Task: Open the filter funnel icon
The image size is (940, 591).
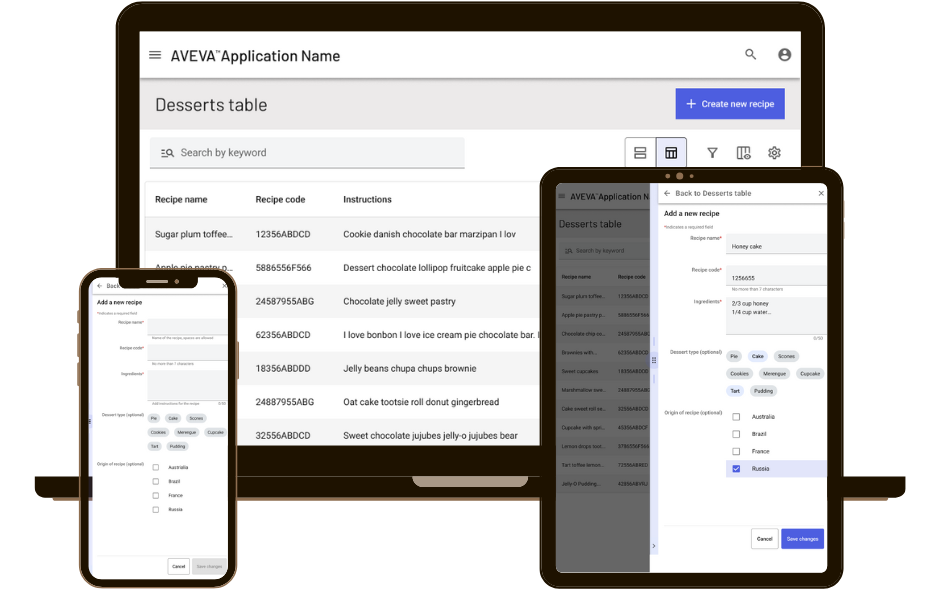Action: click(712, 153)
